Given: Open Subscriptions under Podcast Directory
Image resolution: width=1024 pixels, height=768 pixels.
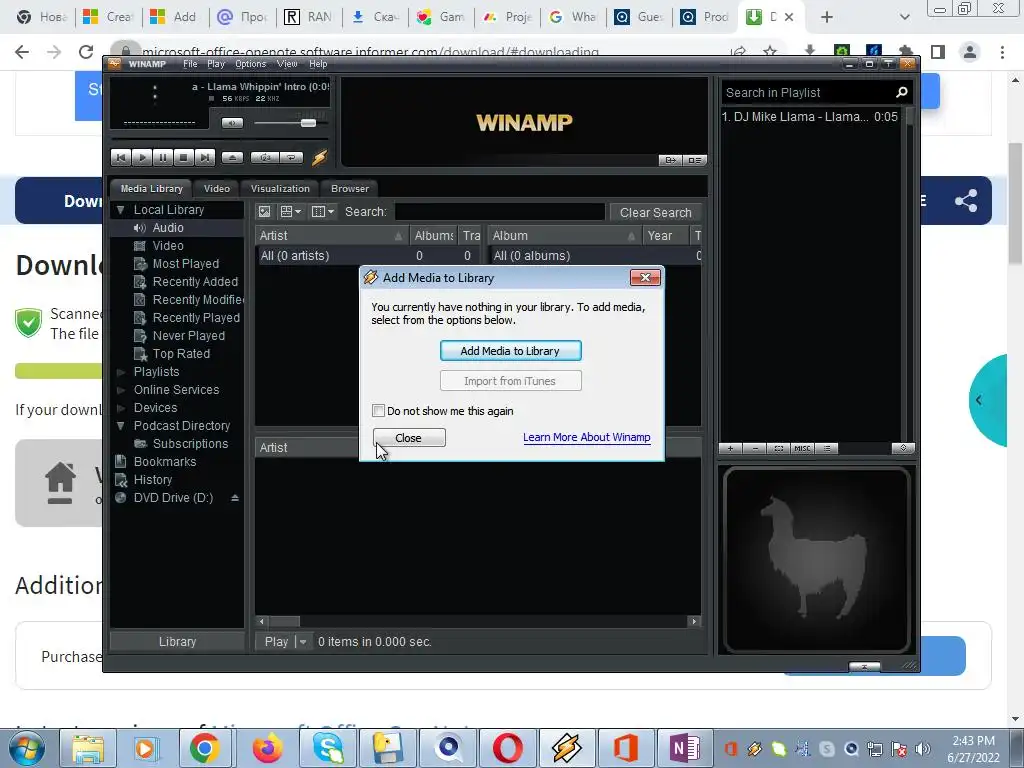Looking at the screenshot, I should 190,444.
